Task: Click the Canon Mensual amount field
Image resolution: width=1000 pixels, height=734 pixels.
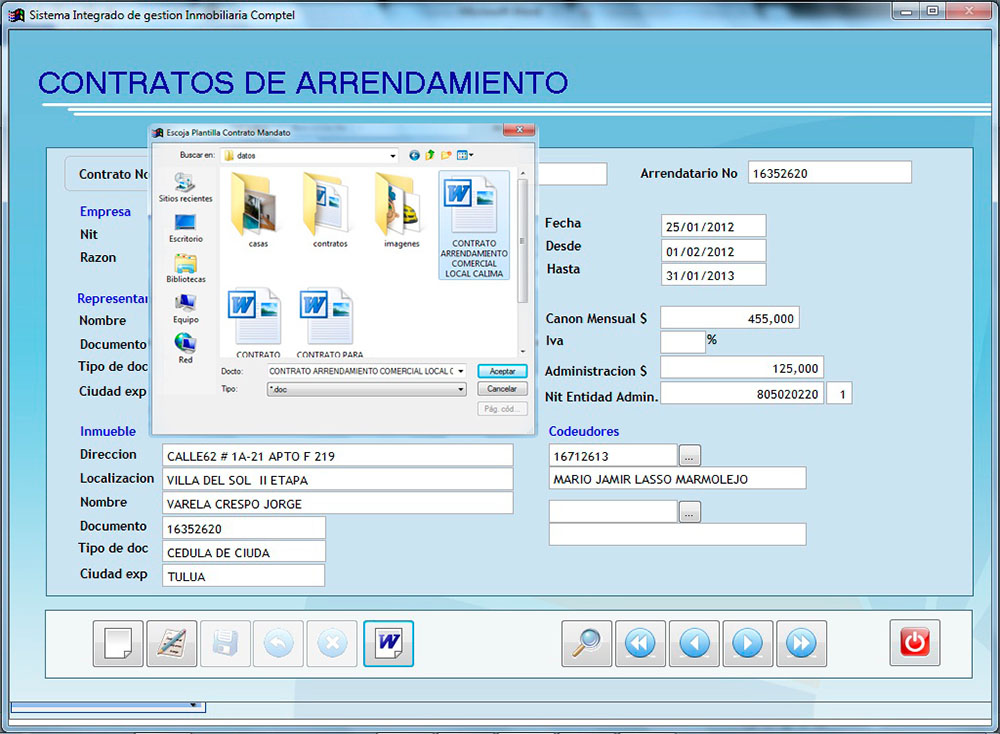Action: [x=729, y=318]
